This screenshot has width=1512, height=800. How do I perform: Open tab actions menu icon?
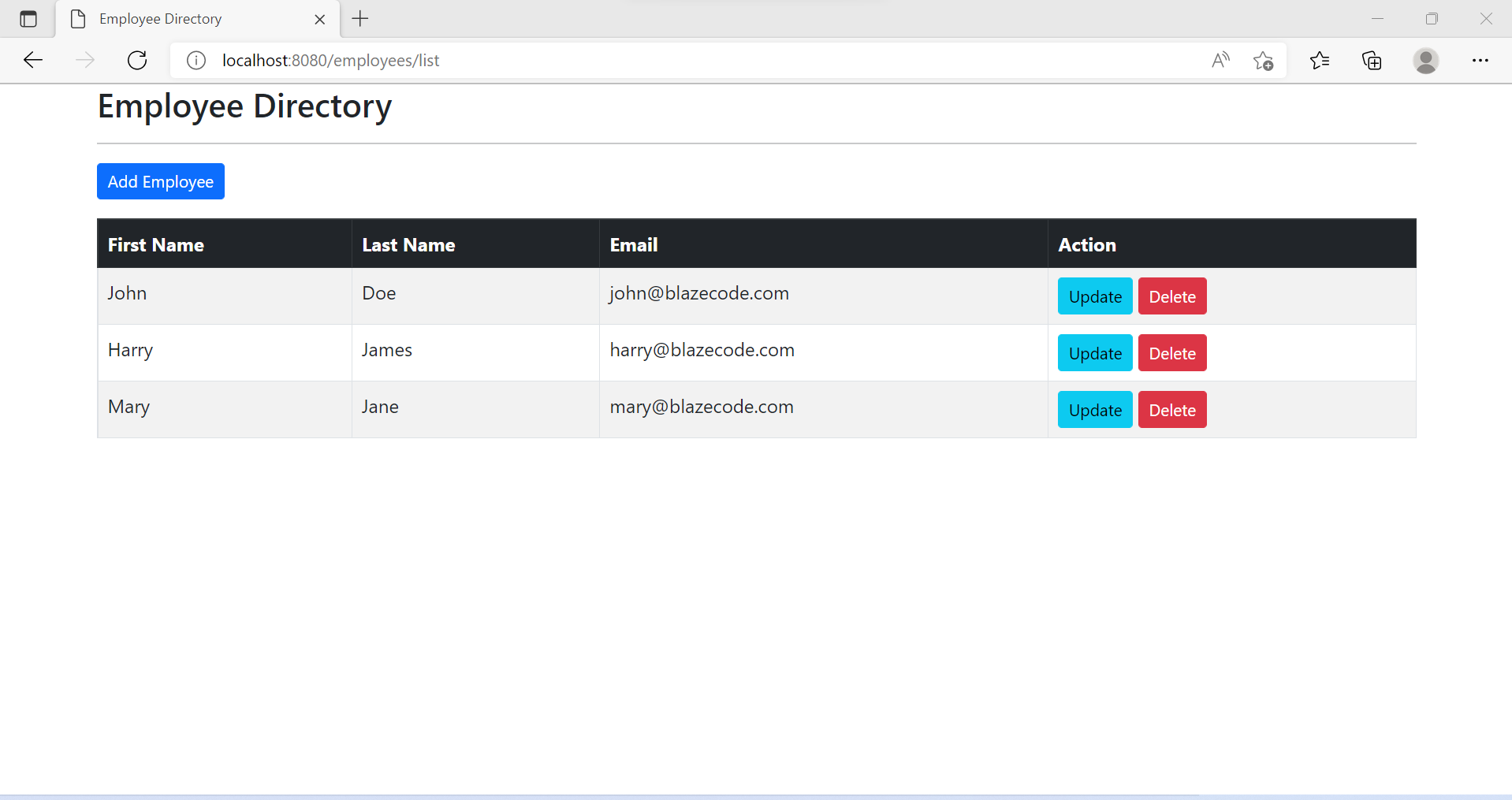pyautogui.click(x=28, y=19)
